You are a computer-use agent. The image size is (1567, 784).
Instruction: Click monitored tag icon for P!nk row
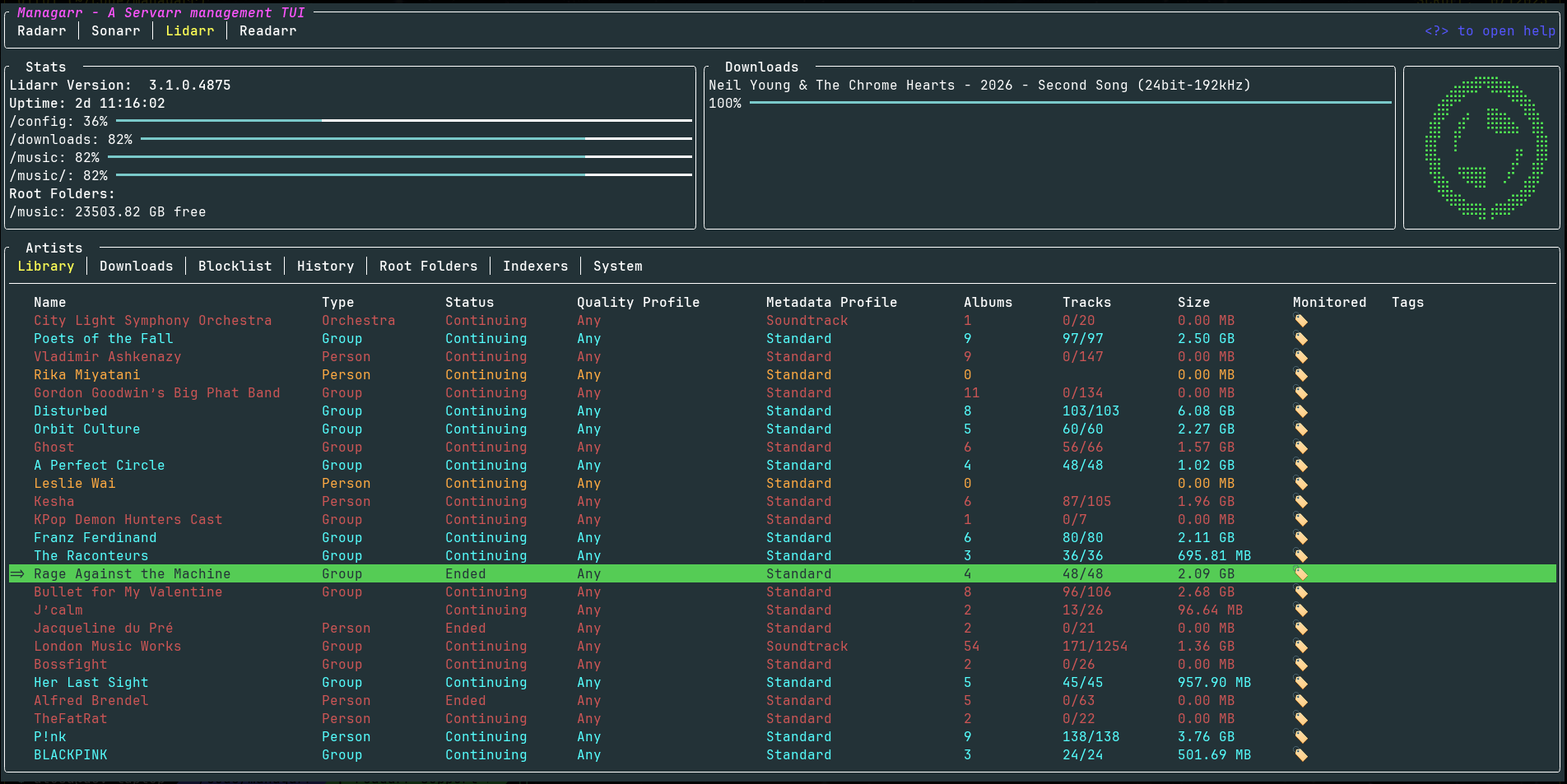point(1300,737)
